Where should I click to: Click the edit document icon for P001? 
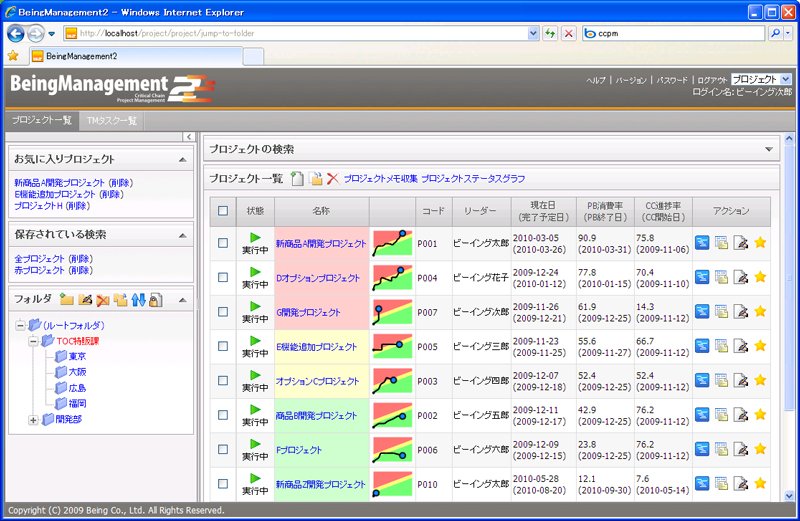[740, 243]
